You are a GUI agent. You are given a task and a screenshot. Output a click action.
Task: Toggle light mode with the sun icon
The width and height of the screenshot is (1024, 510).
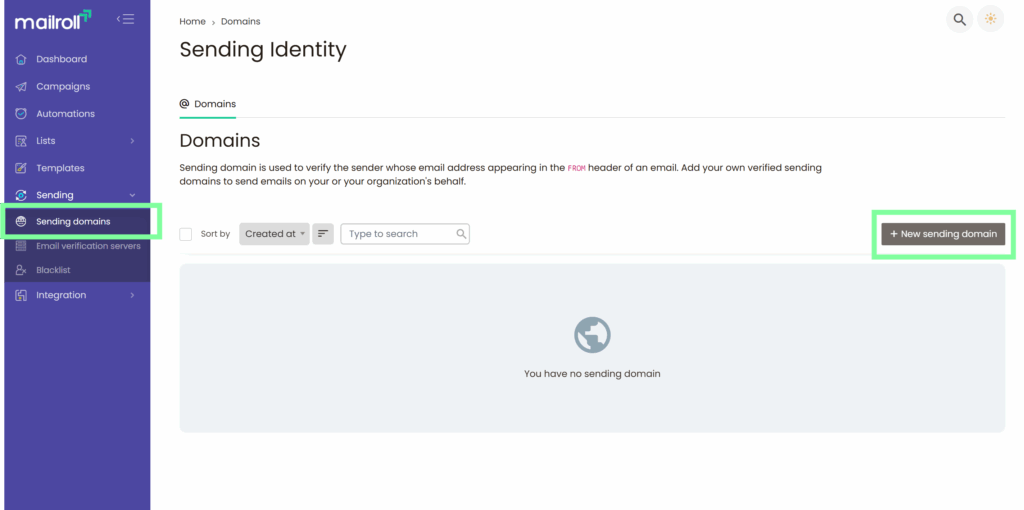[x=990, y=20]
